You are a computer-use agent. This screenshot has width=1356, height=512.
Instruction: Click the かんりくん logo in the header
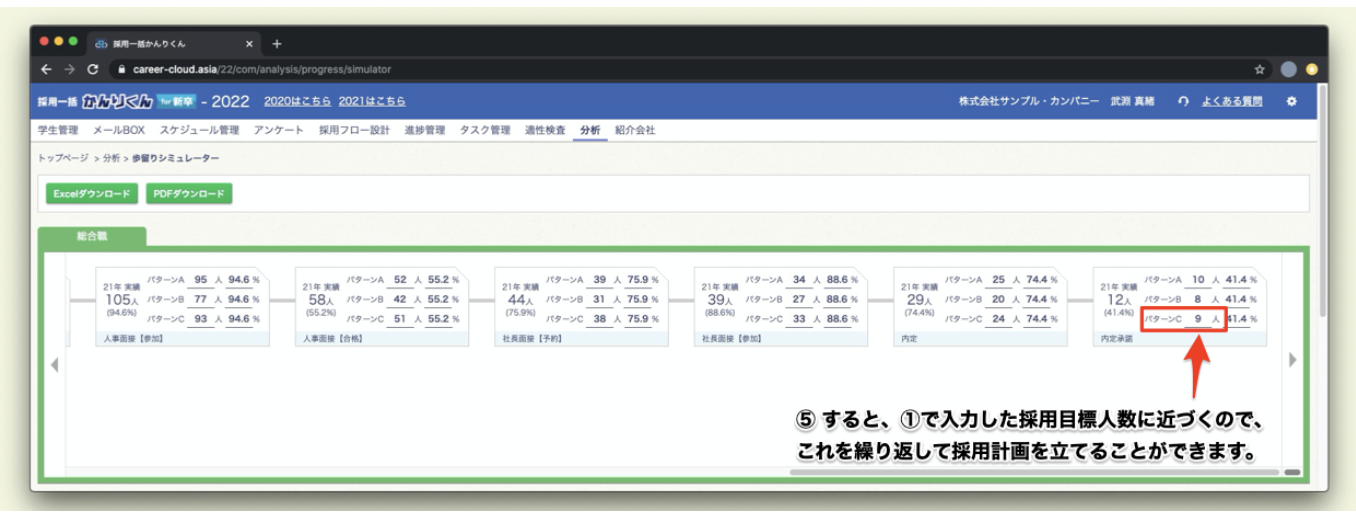pyautogui.click(x=114, y=101)
